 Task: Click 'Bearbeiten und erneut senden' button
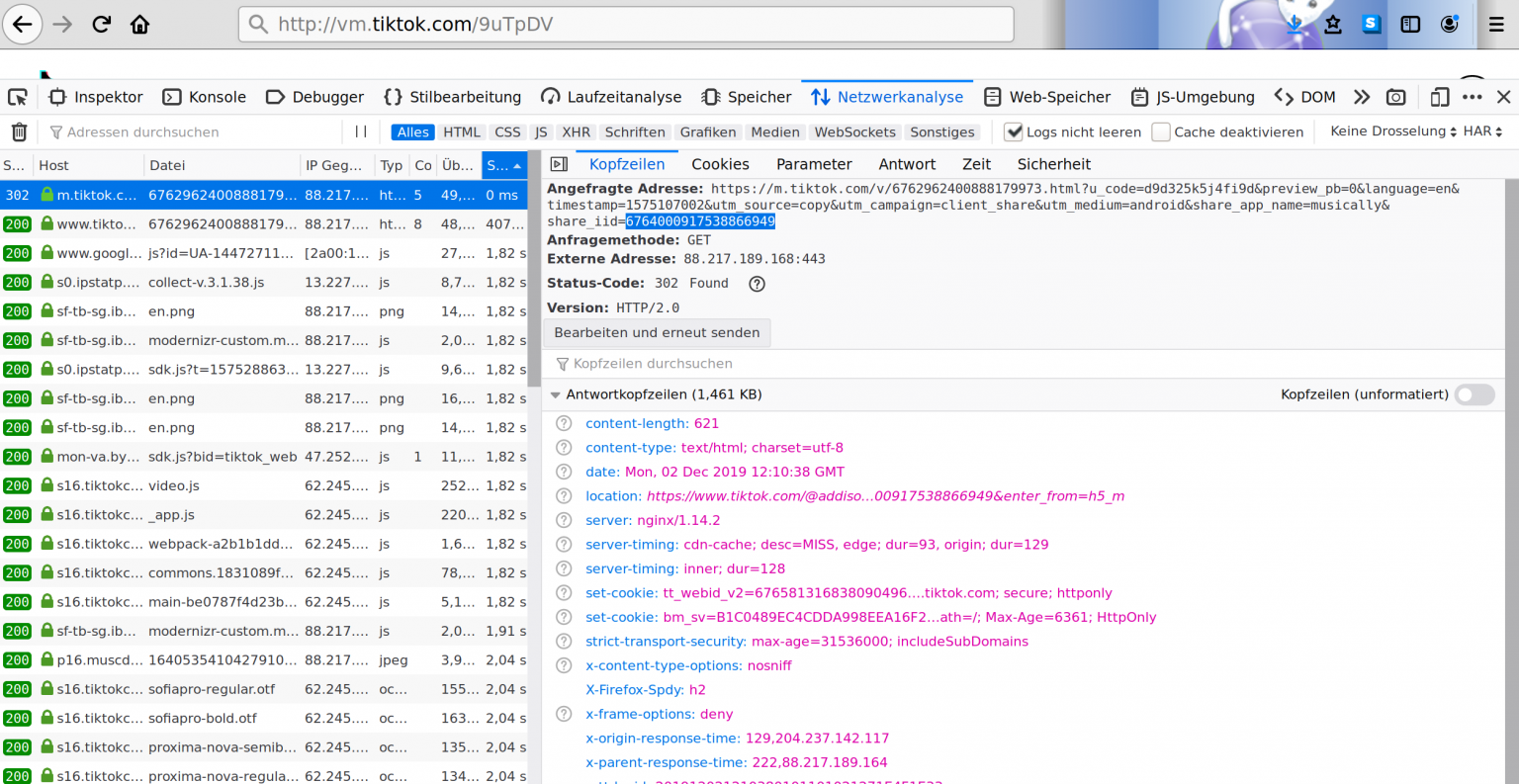tap(657, 333)
